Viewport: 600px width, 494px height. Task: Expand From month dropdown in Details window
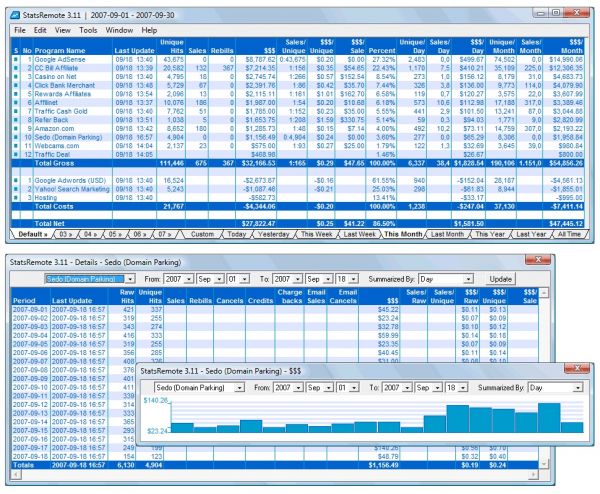(219, 279)
